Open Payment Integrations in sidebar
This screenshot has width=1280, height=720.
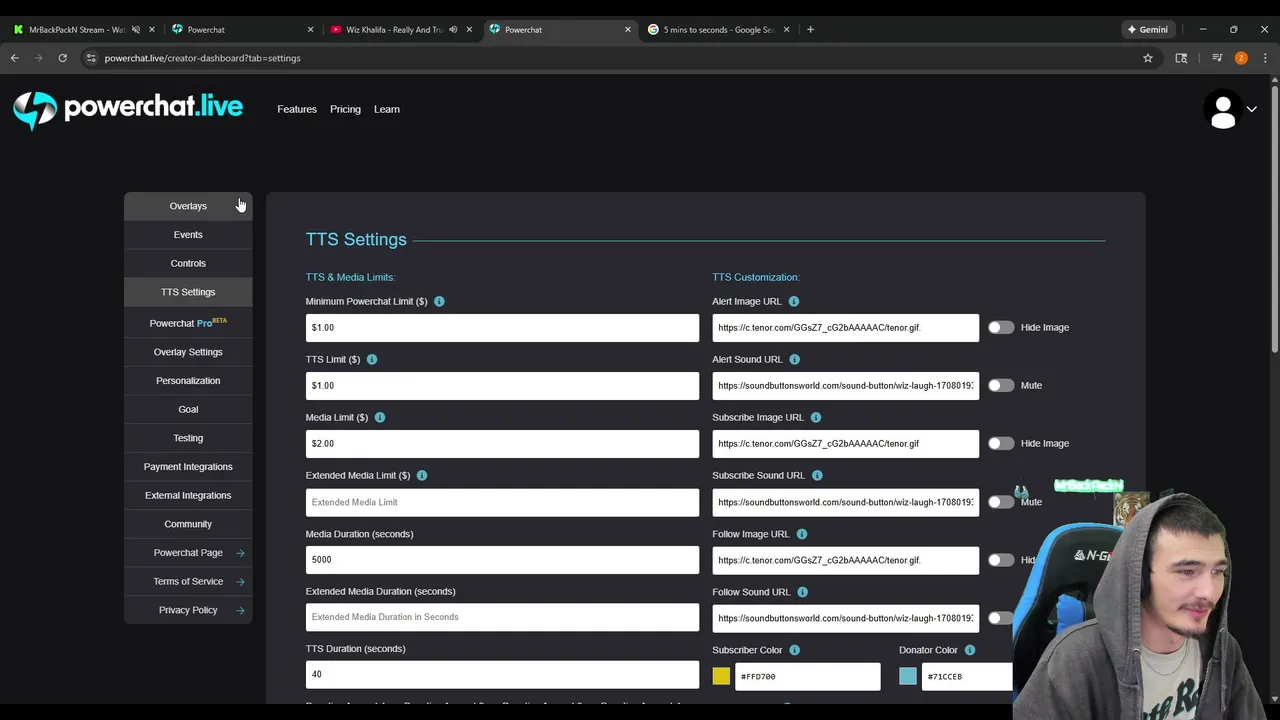point(188,467)
